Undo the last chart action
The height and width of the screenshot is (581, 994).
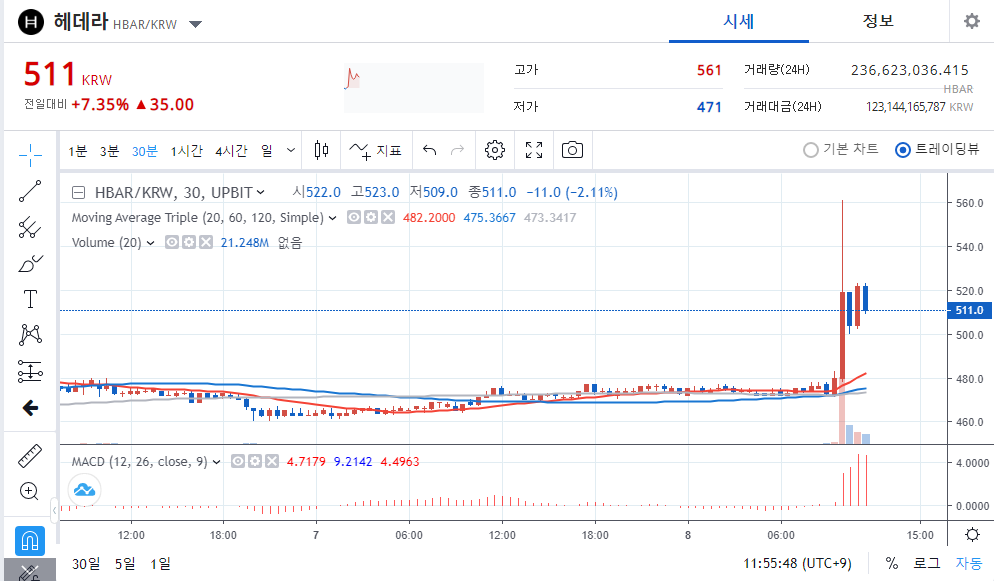(x=430, y=150)
